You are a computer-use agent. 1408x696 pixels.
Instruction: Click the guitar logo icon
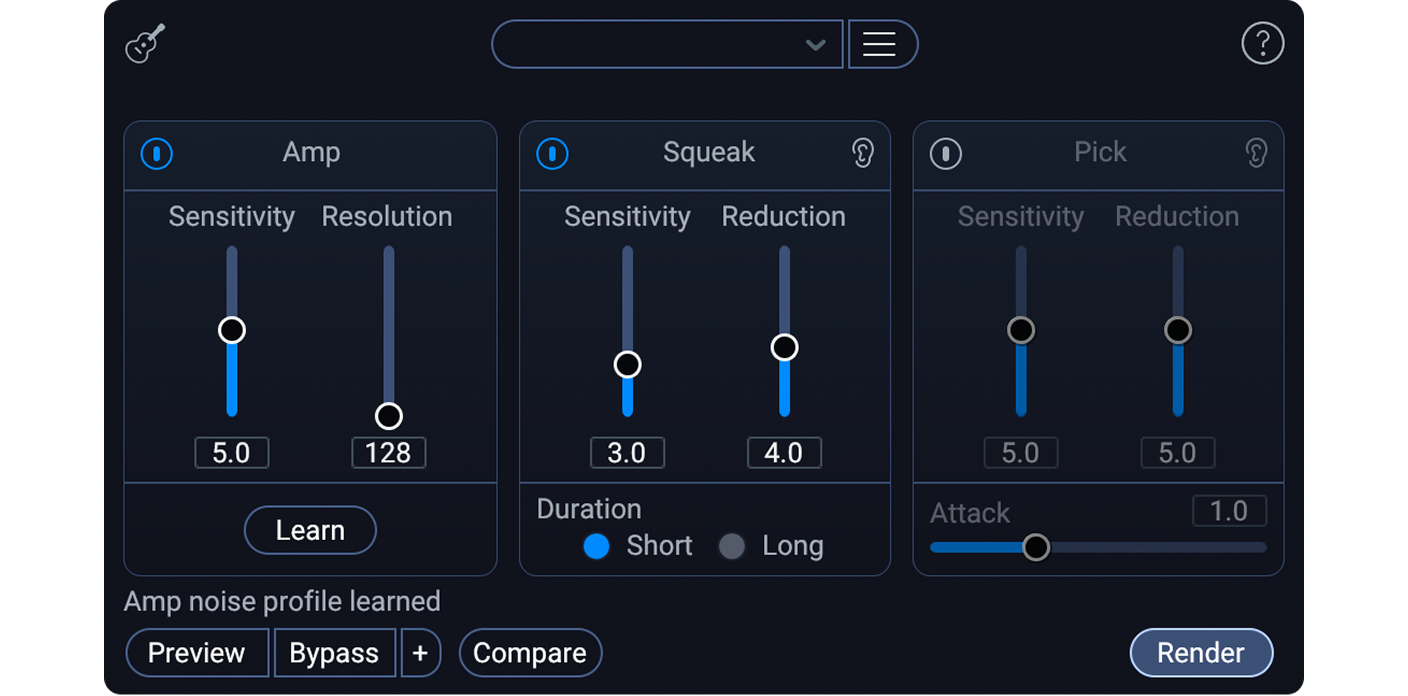tap(143, 43)
